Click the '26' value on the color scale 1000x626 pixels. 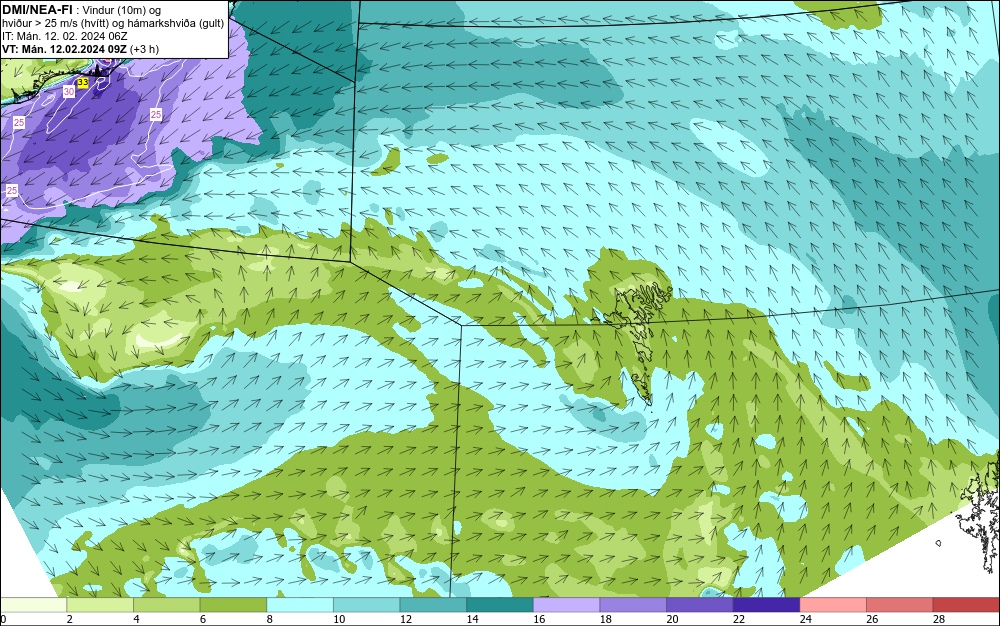[872, 619]
